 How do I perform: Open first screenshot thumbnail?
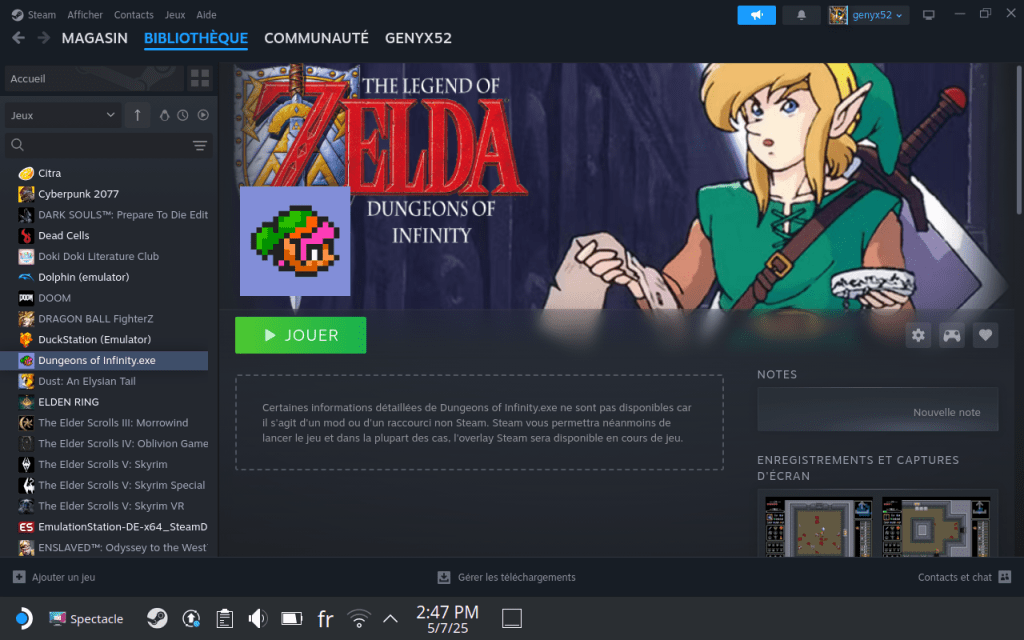(x=819, y=526)
